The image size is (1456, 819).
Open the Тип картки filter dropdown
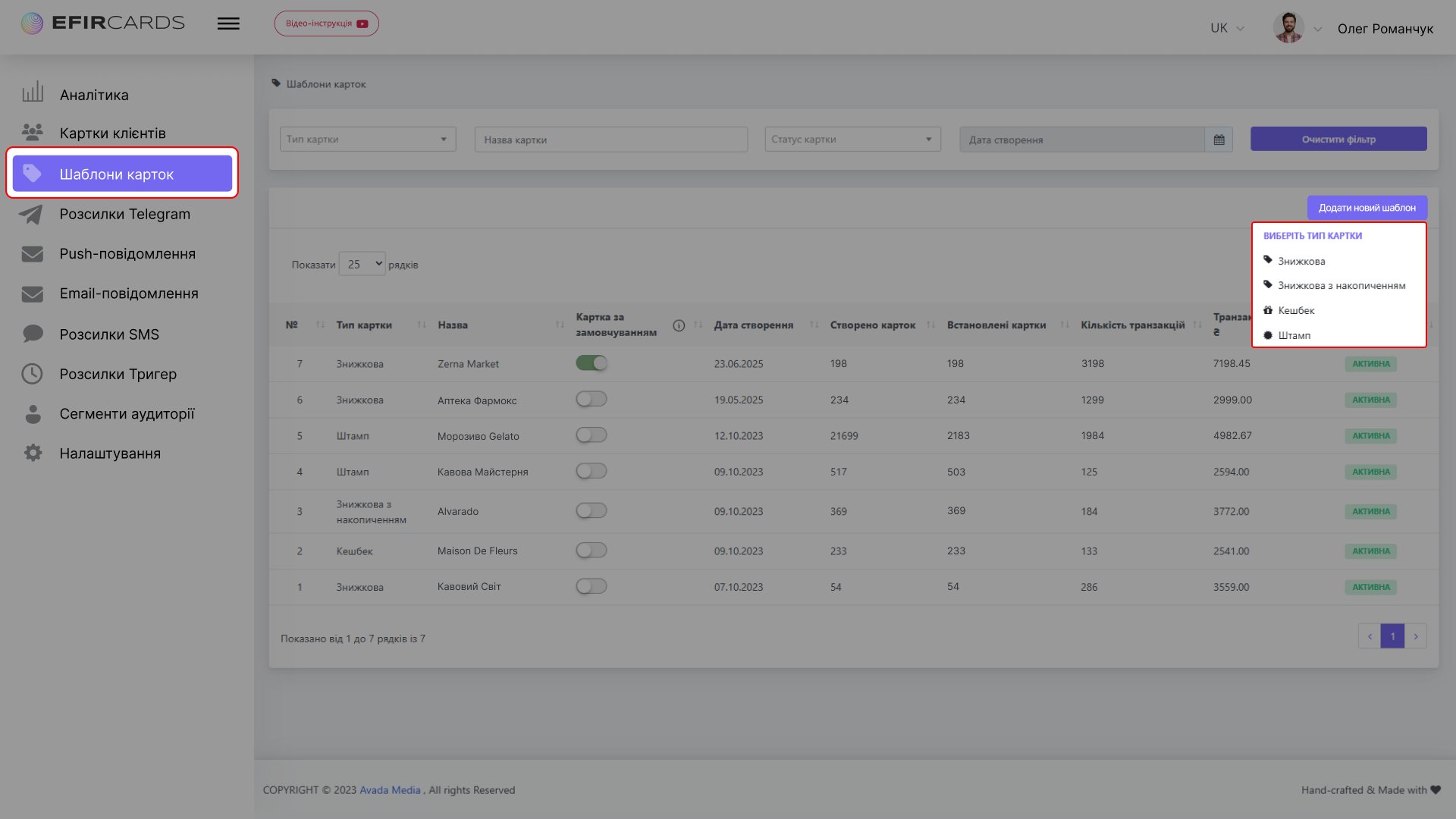367,140
